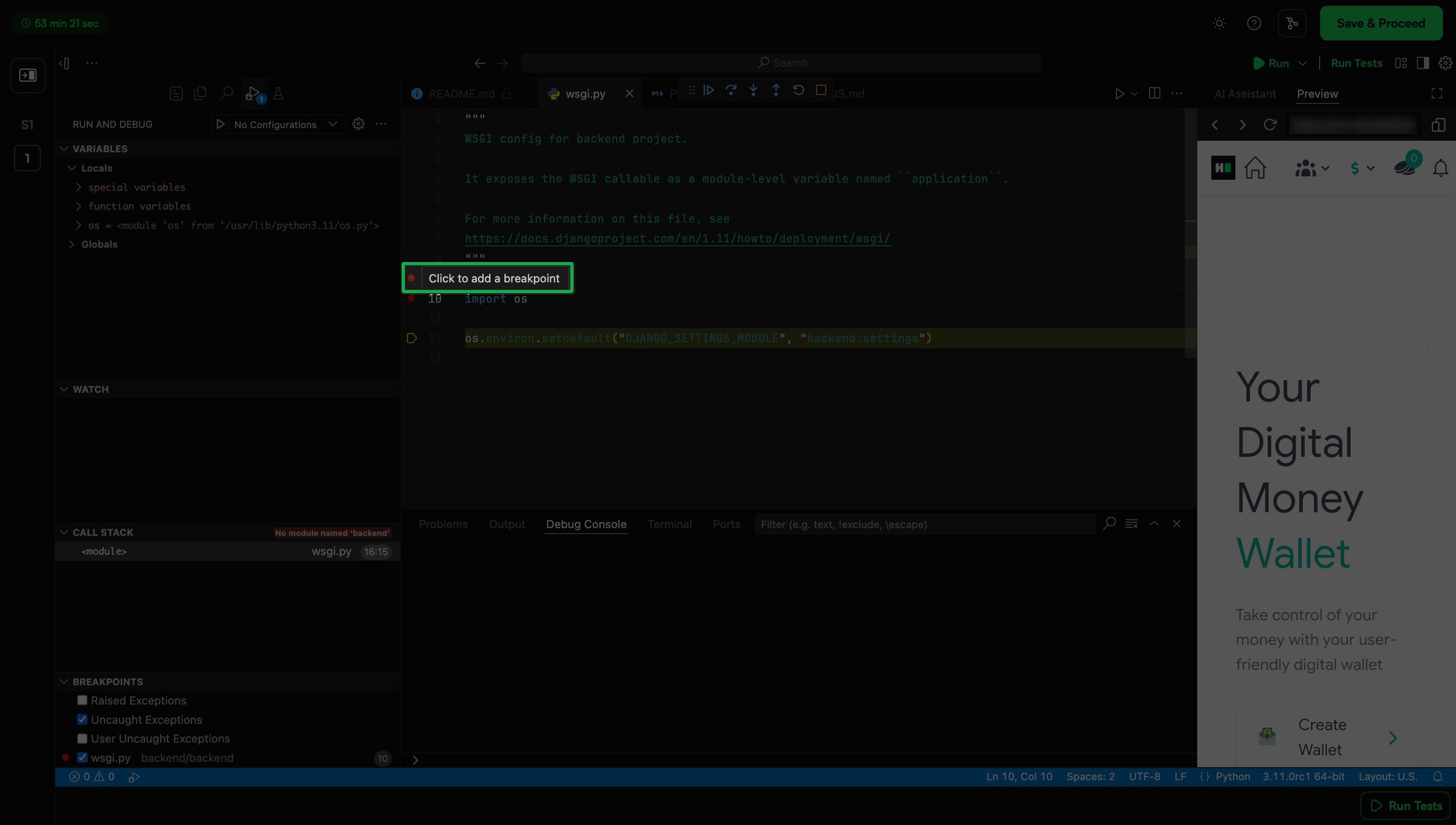Open the Testing flask icon
This screenshot has height=825, width=1456.
pos(278,93)
